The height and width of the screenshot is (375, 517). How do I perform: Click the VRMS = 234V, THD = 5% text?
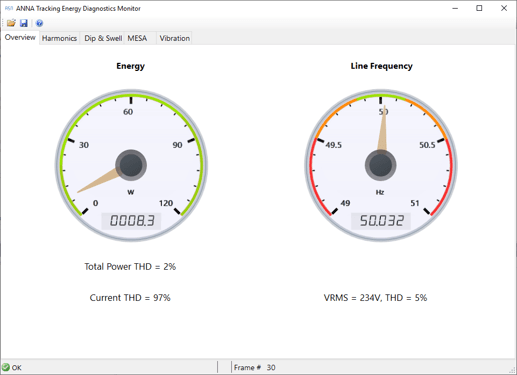pos(375,298)
